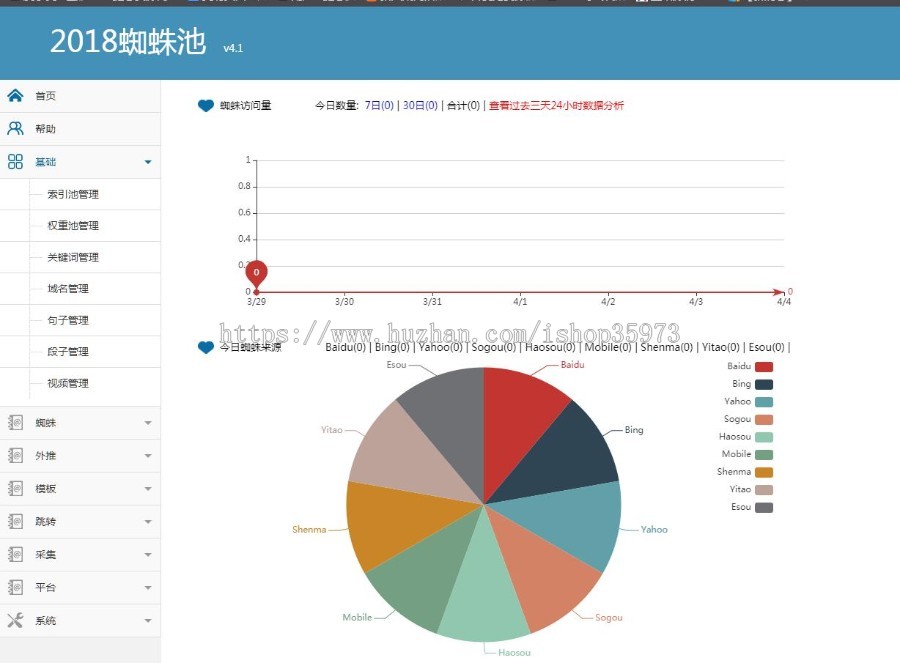Click the Mobile green color swatch in legend
This screenshot has height=663, width=900.
coord(764,454)
